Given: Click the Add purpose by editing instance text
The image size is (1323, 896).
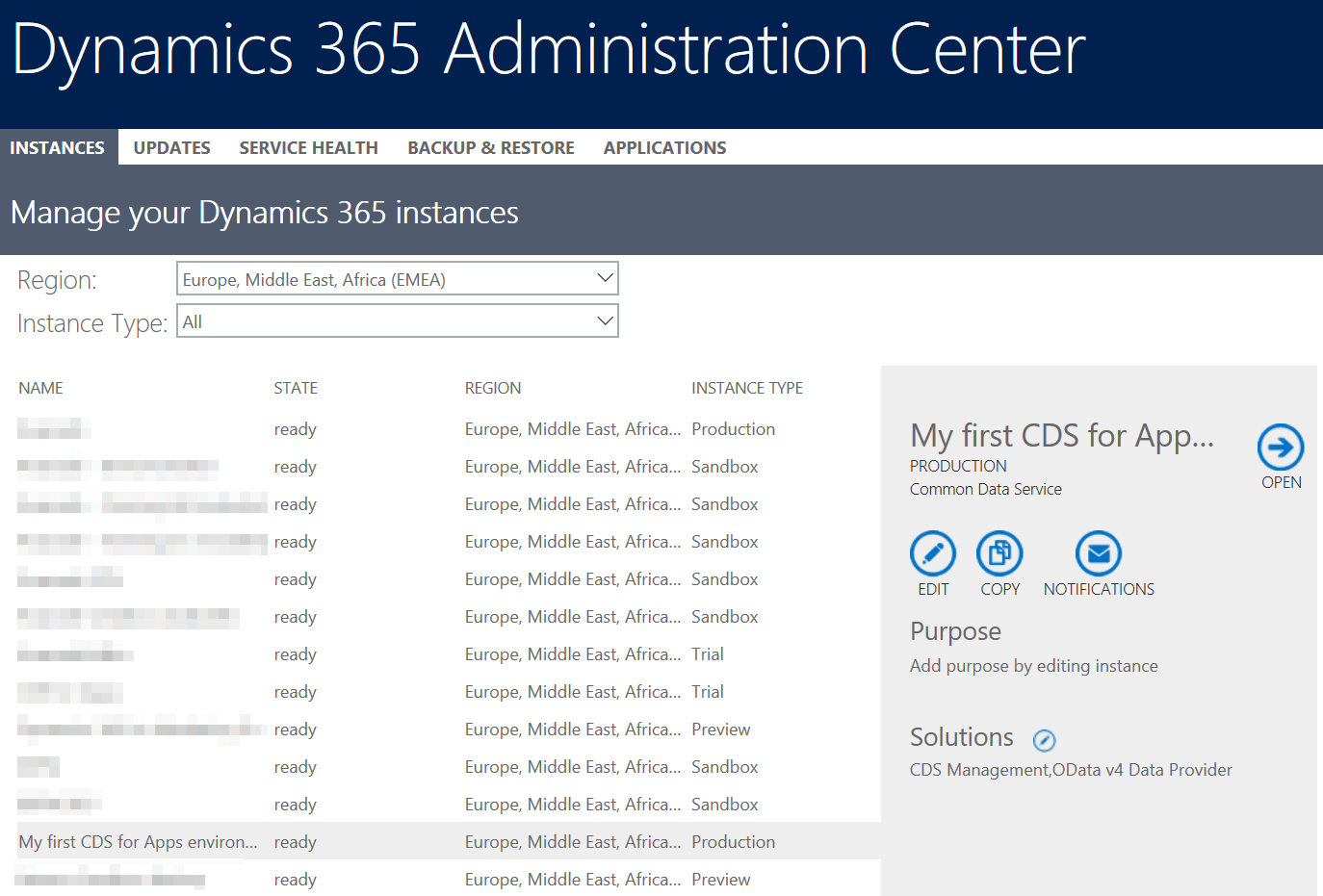Looking at the screenshot, I should (x=1033, y=666).
